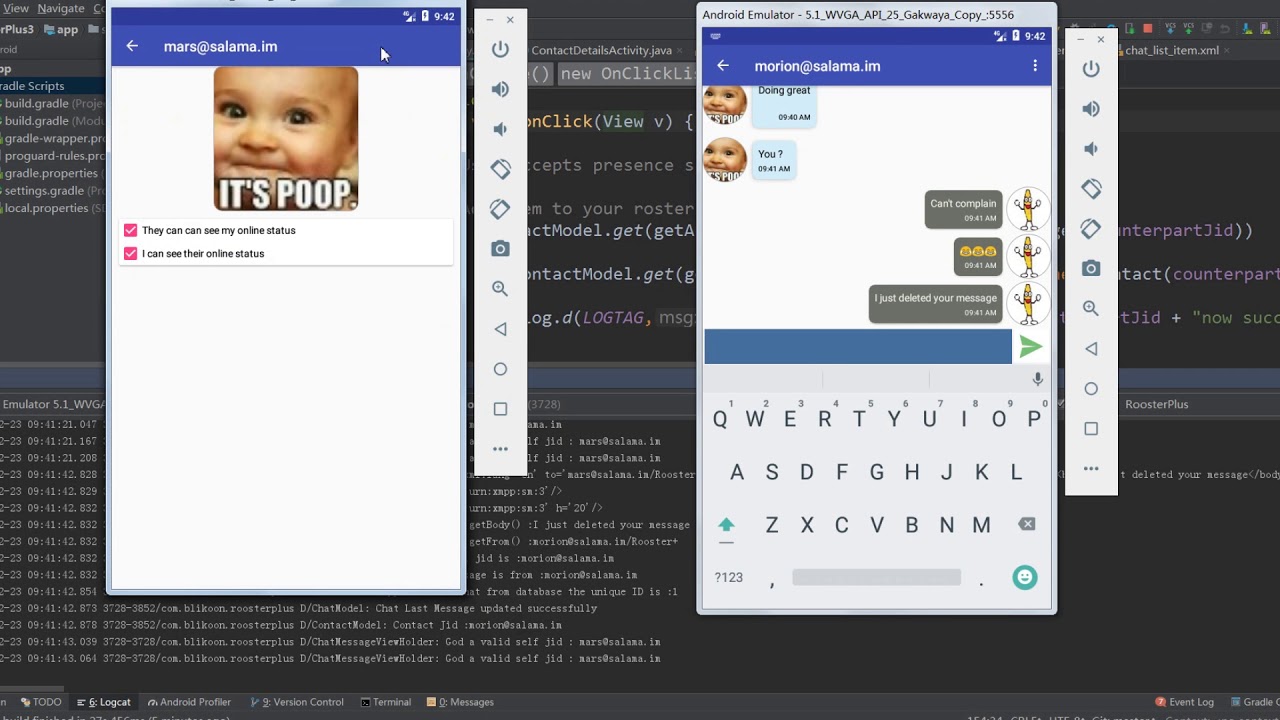Screen dimensions: 1280x720
Task: Switch to ContactDetailsActivity.java editor tab
Action: [601, 50]
